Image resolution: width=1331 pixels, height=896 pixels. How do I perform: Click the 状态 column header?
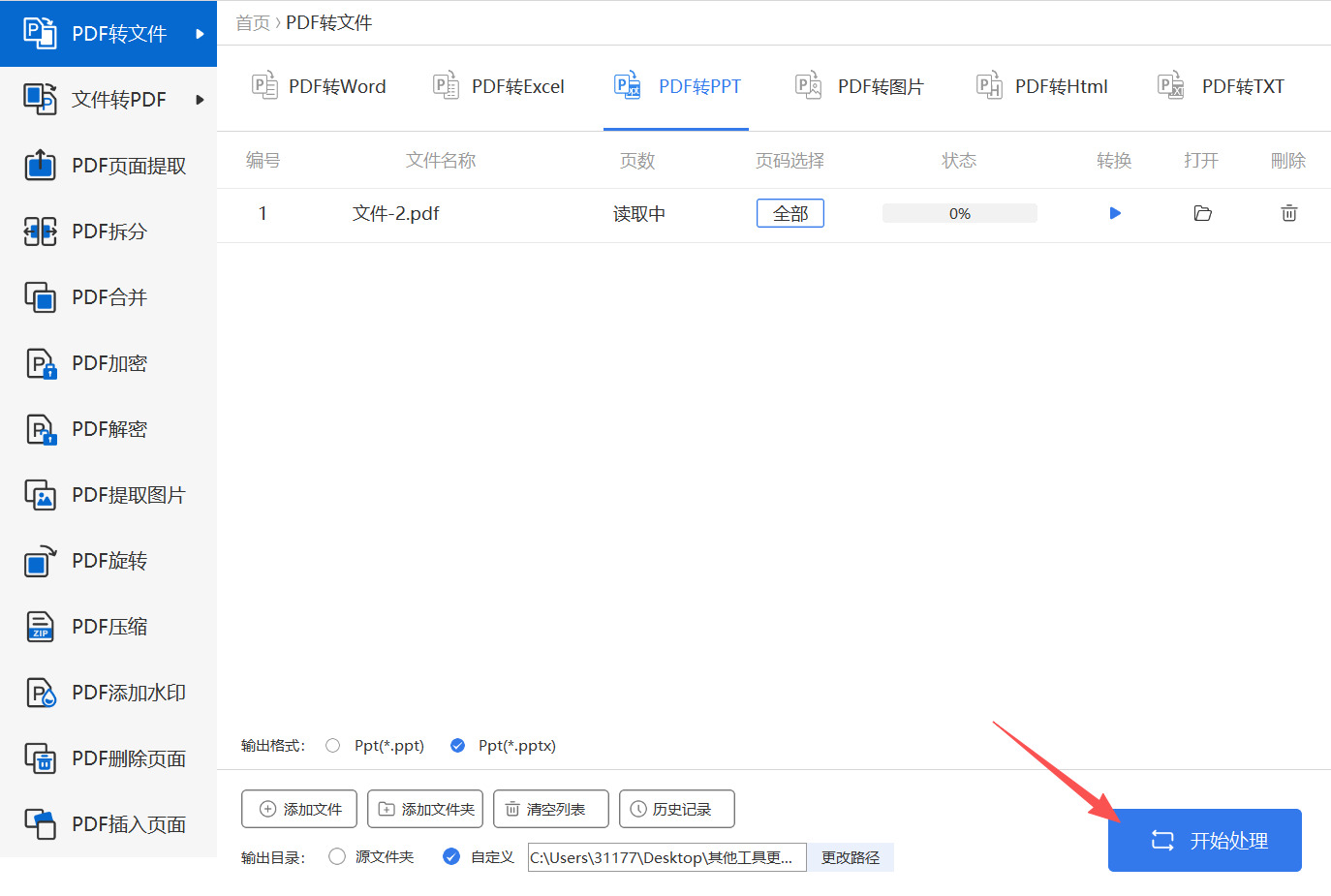[959, 161]
